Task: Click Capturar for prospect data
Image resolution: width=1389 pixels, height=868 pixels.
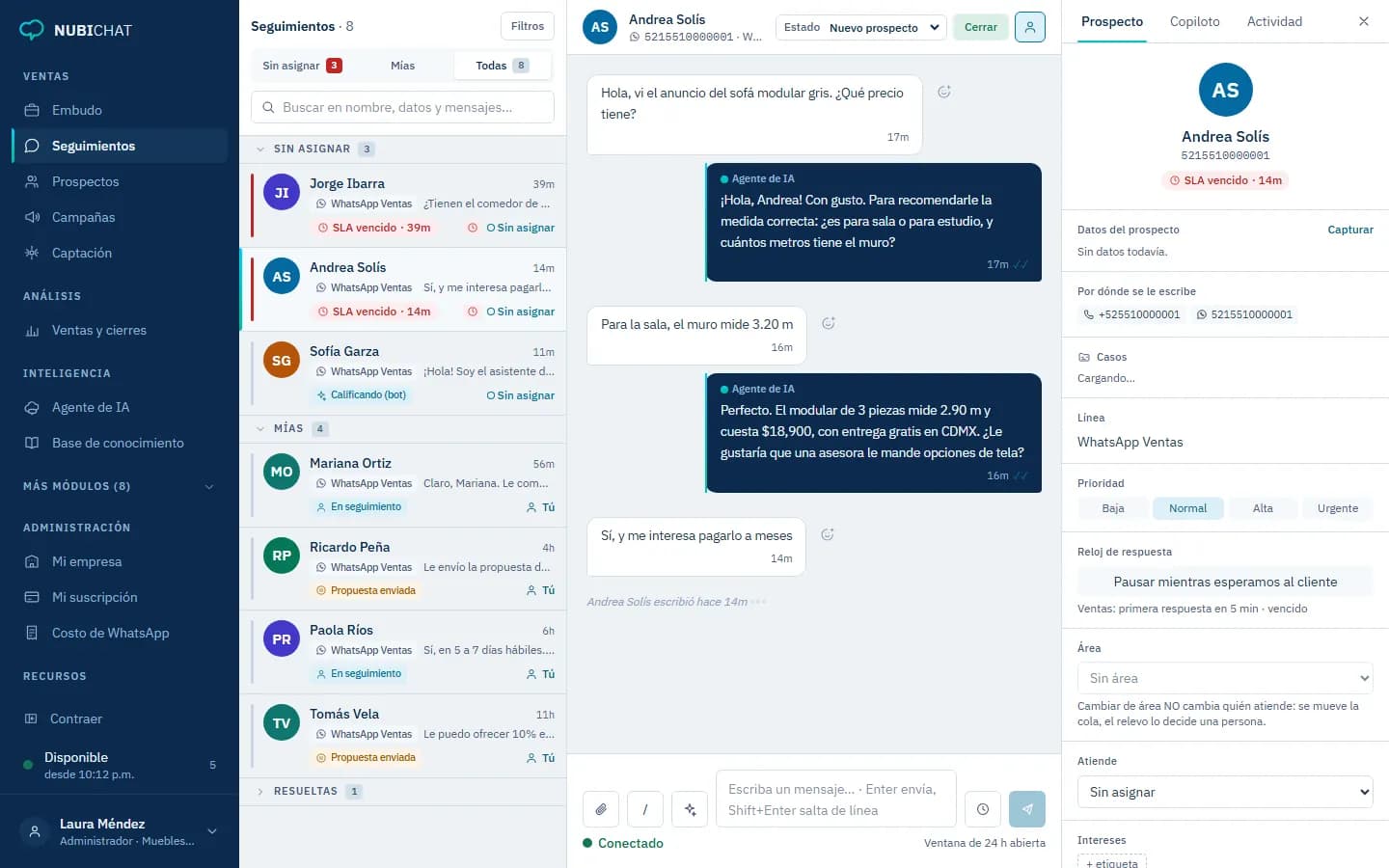Action: (1350, 230)
